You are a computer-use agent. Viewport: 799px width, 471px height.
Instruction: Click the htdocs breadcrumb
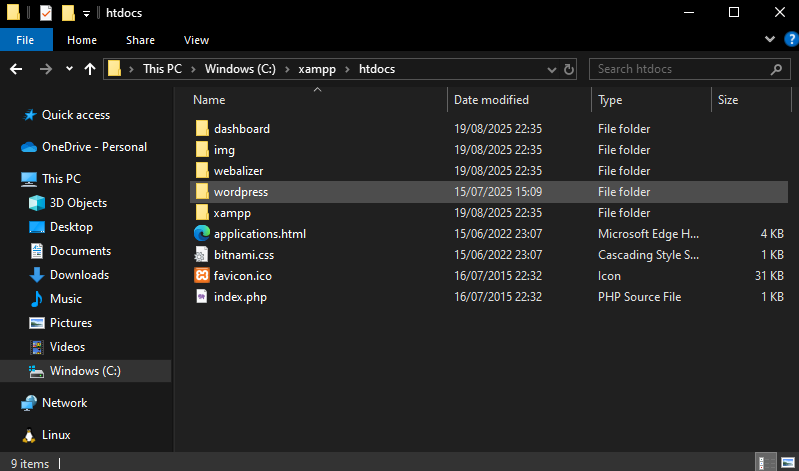(x=377, y=69)
